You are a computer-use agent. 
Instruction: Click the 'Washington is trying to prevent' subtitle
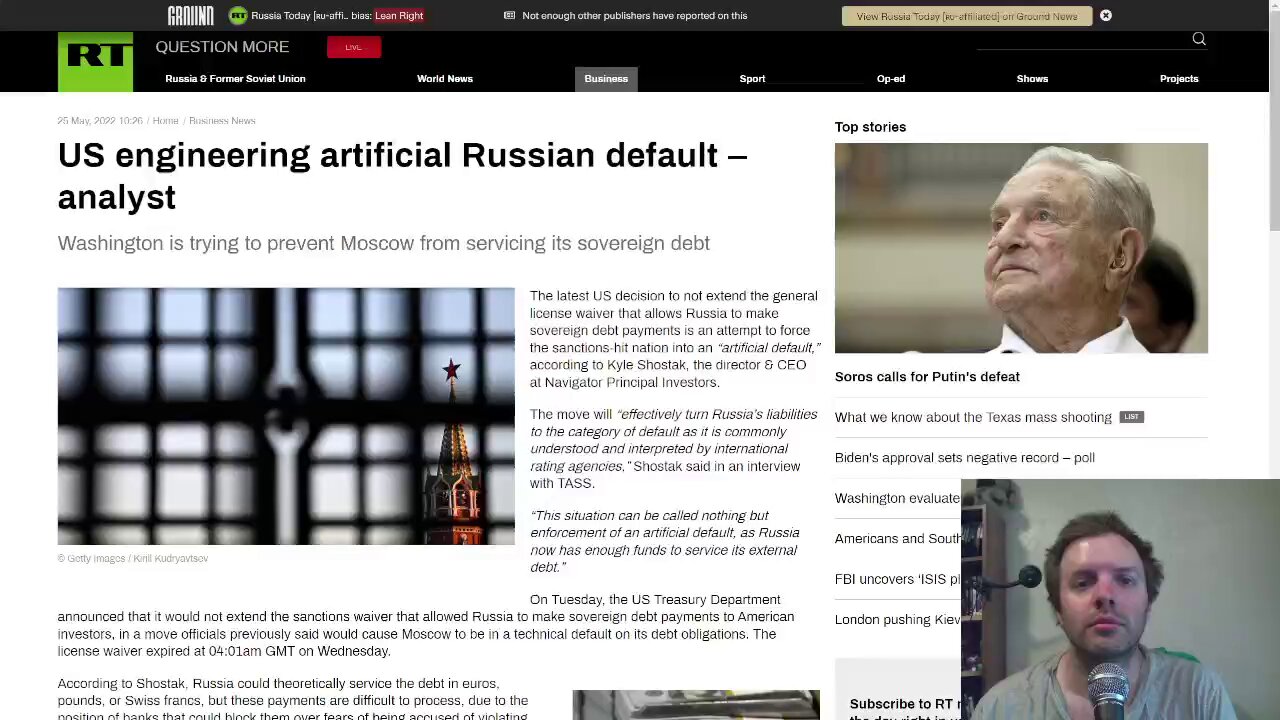pyautogui.click(x=383, y=243)
